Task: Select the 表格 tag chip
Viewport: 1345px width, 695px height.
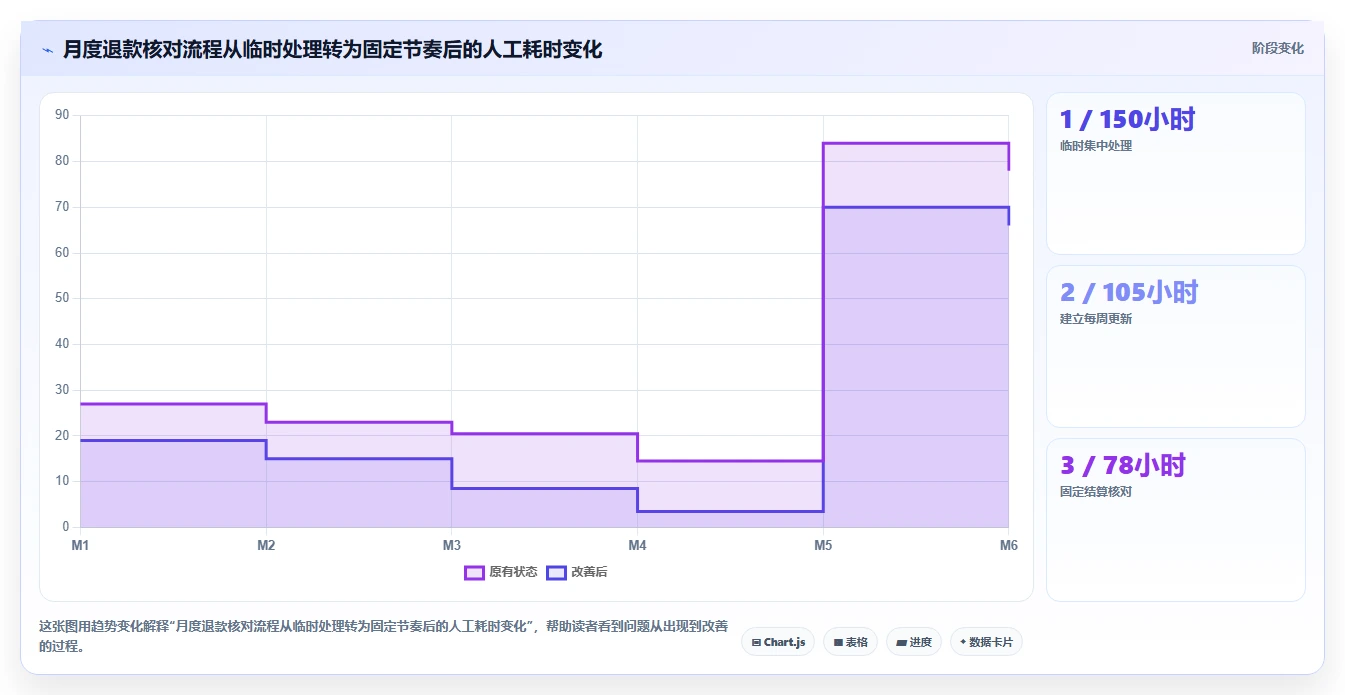Action: (x=851, y=642)
